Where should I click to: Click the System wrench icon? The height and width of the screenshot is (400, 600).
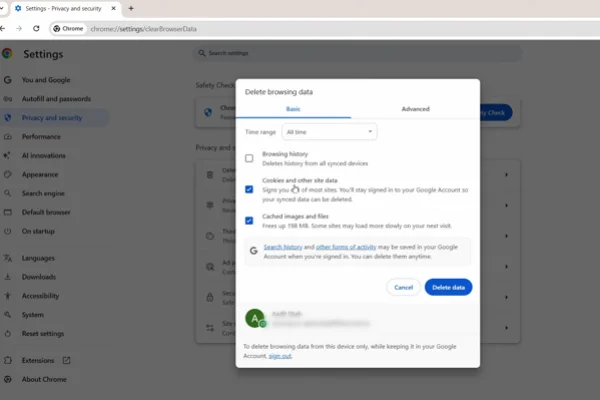(8, 315)
